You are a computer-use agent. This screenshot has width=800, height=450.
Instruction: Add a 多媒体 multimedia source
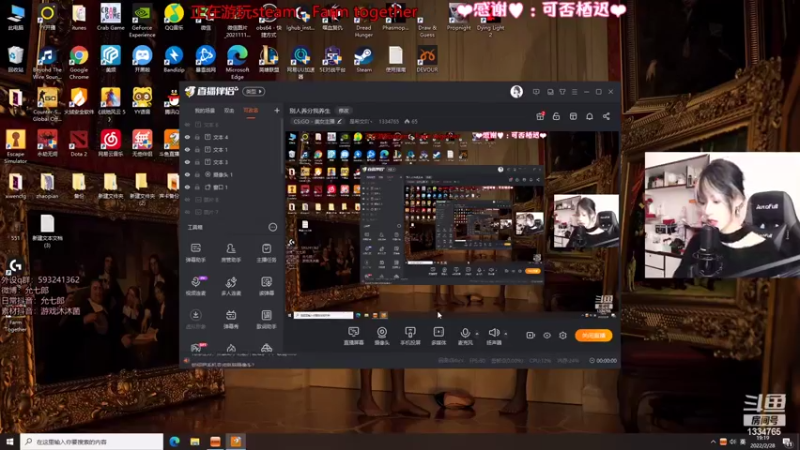[439, 336]
